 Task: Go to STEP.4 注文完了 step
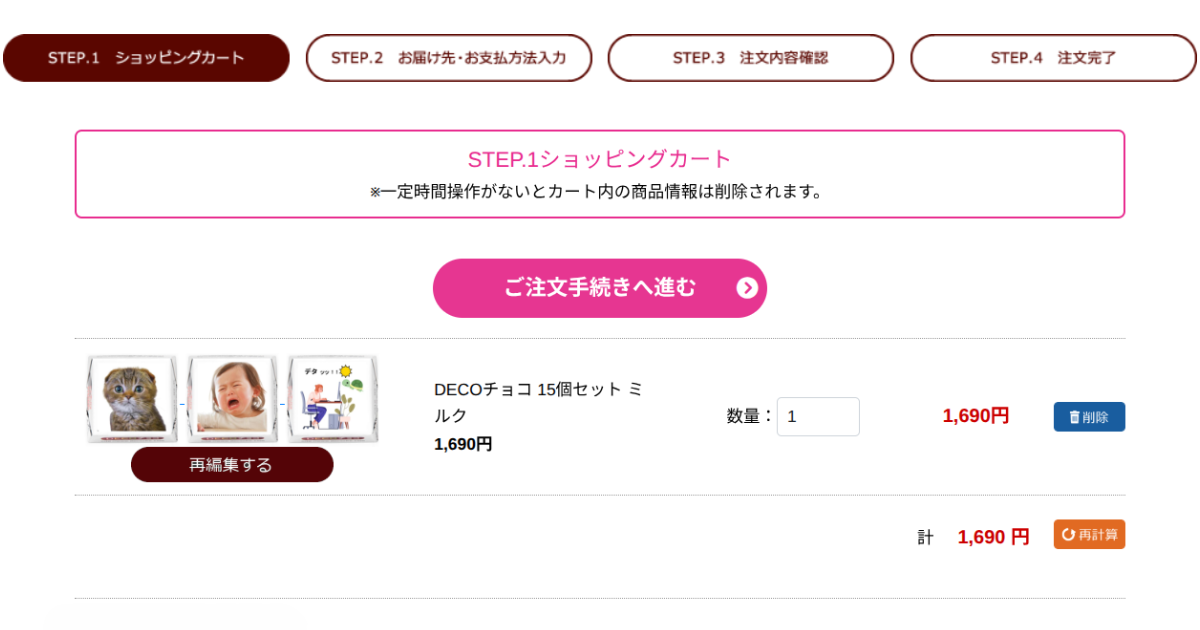pyautogui.click(x=1053, y=58)
